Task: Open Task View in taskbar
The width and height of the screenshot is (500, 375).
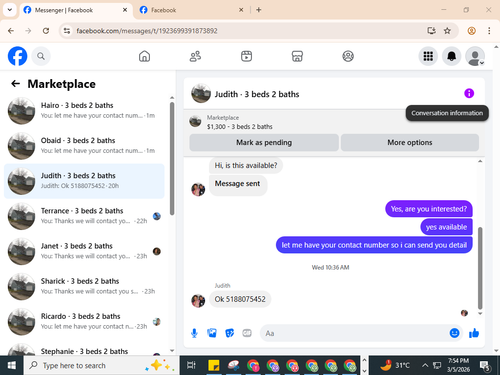Action: point(191,365)
